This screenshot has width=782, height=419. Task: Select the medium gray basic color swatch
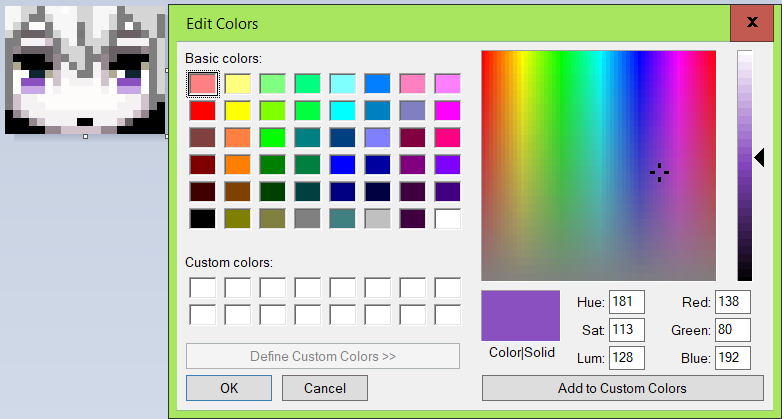click(307, 218)
